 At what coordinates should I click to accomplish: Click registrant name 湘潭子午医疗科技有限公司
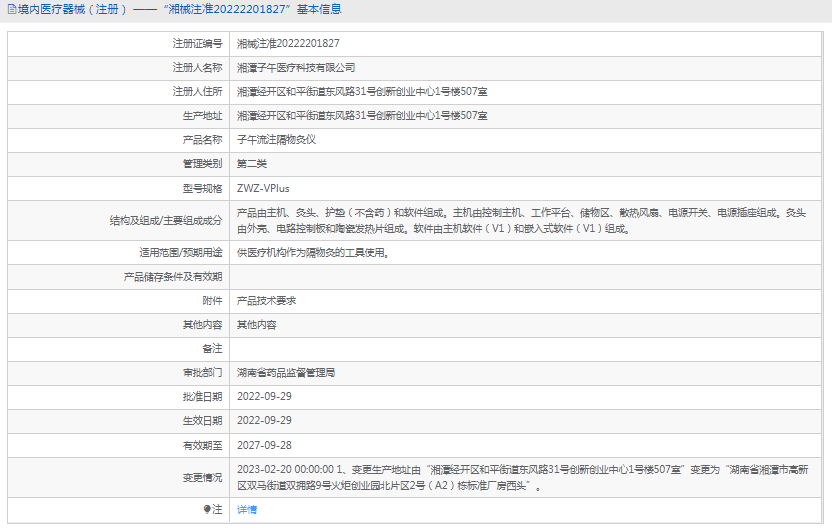(x=296, y=68)
